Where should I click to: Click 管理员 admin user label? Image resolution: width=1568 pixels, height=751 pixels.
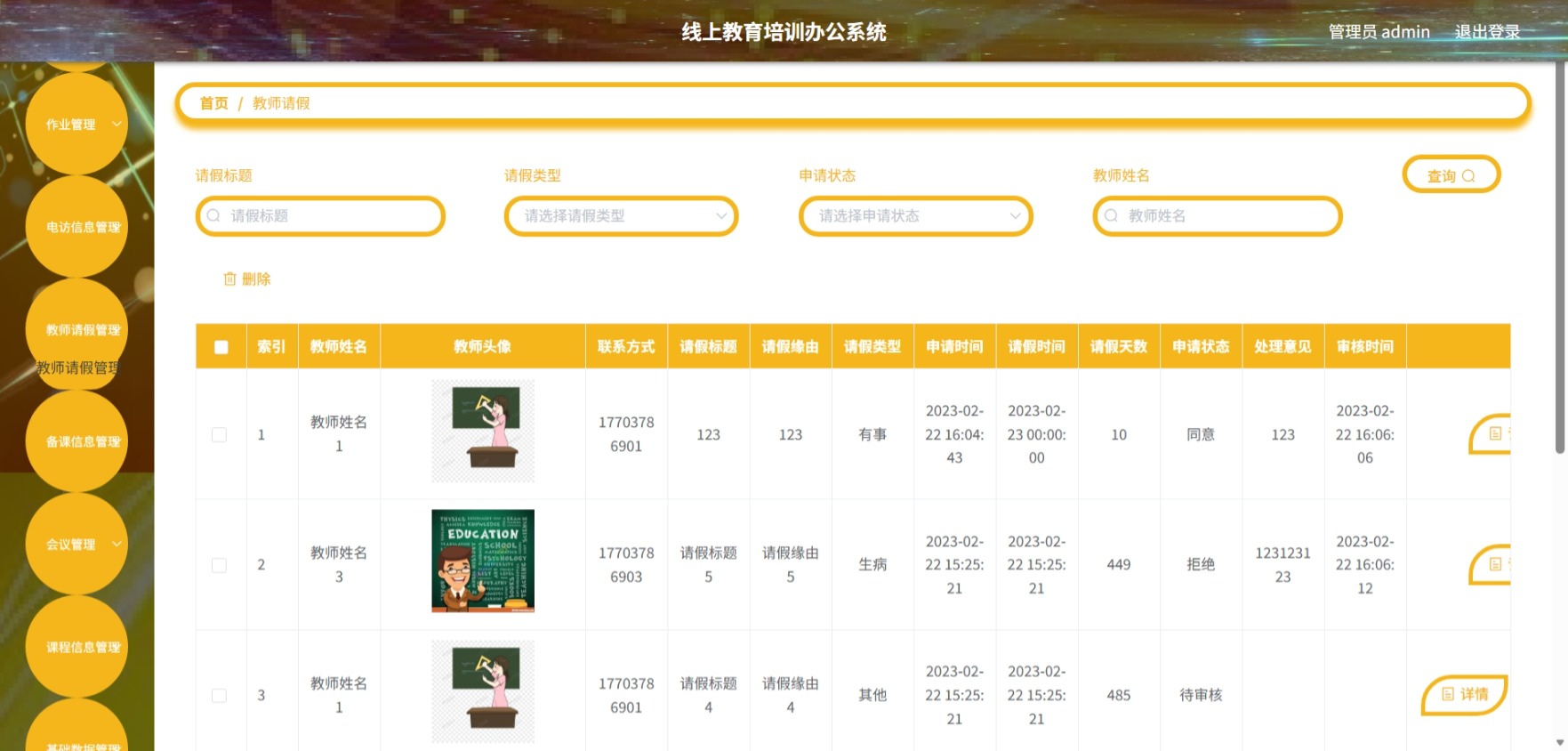(x=1379, y=32)
